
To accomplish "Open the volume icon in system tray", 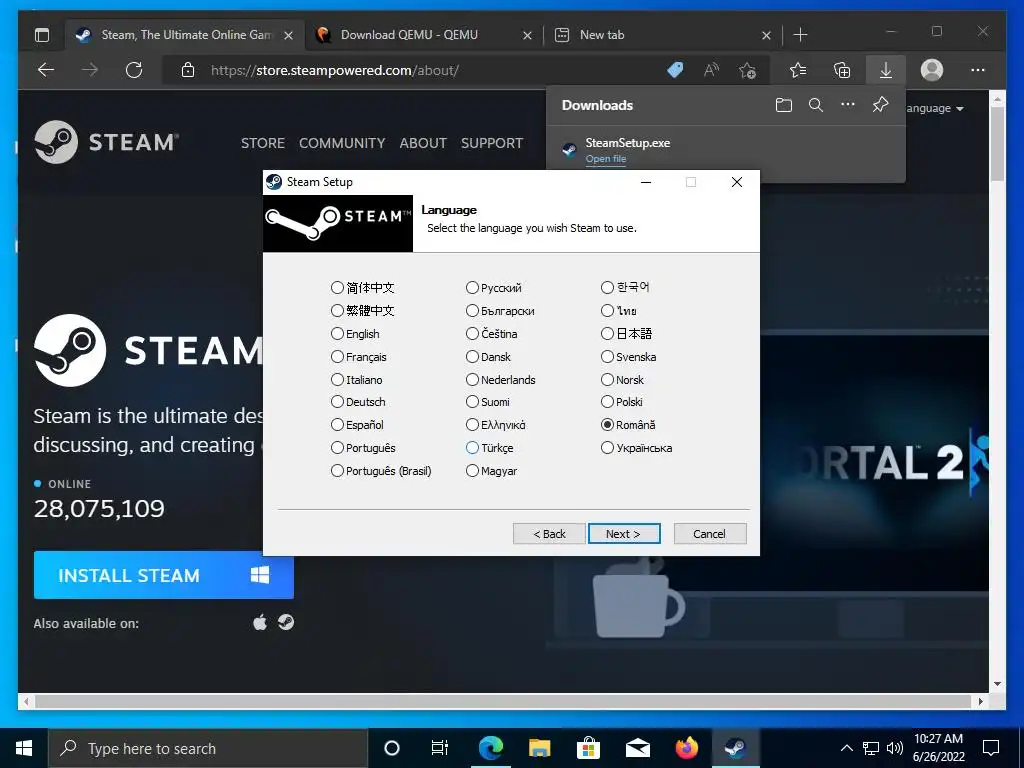I will [895, 748].
